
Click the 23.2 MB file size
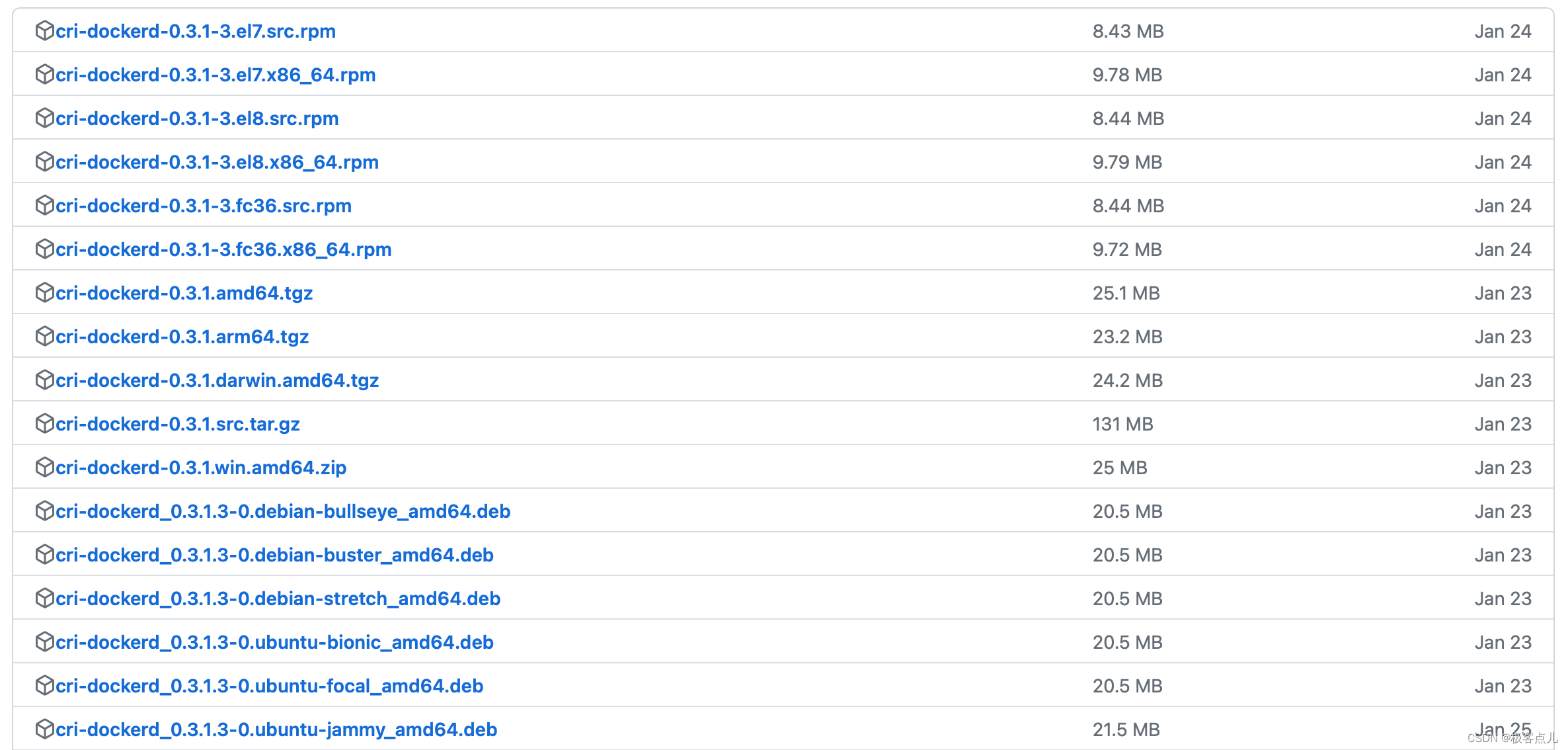click(x=1127, y=337)
